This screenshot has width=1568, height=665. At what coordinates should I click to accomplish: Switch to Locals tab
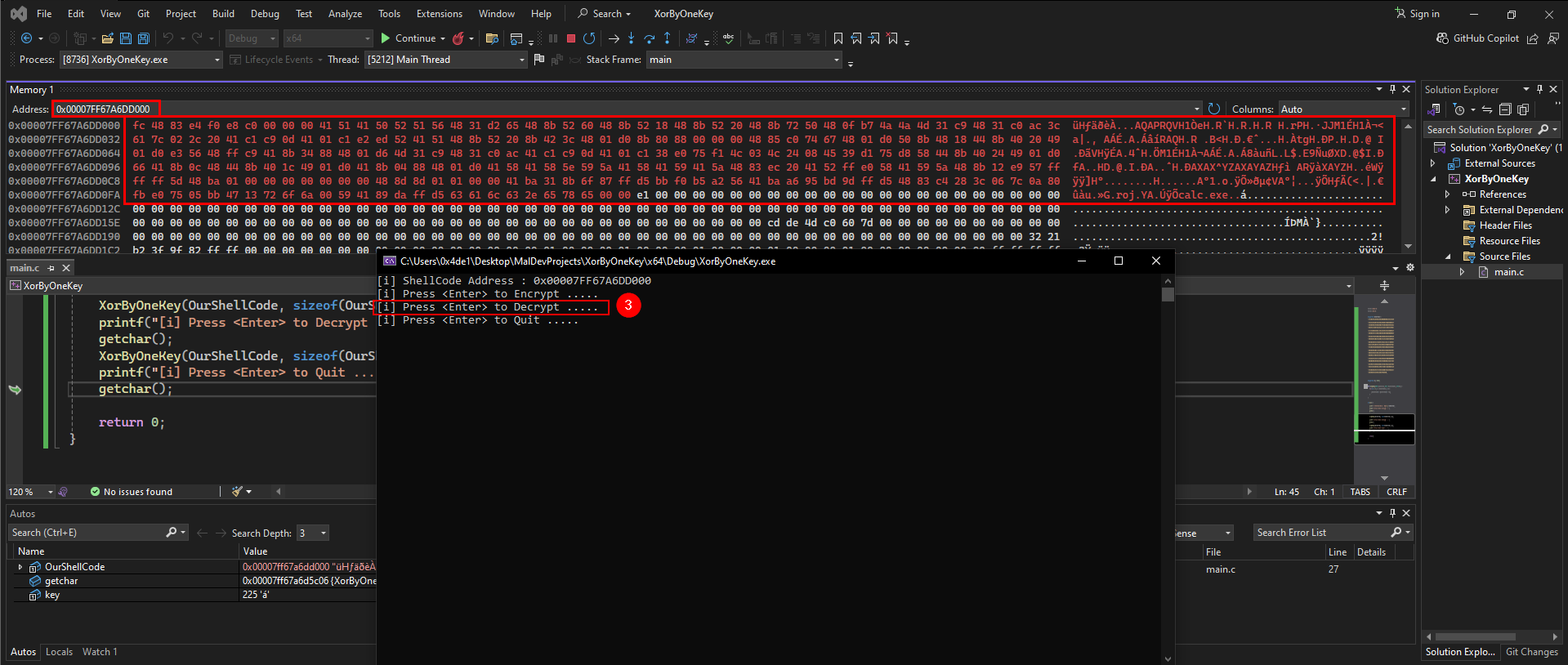click(59, 652)
